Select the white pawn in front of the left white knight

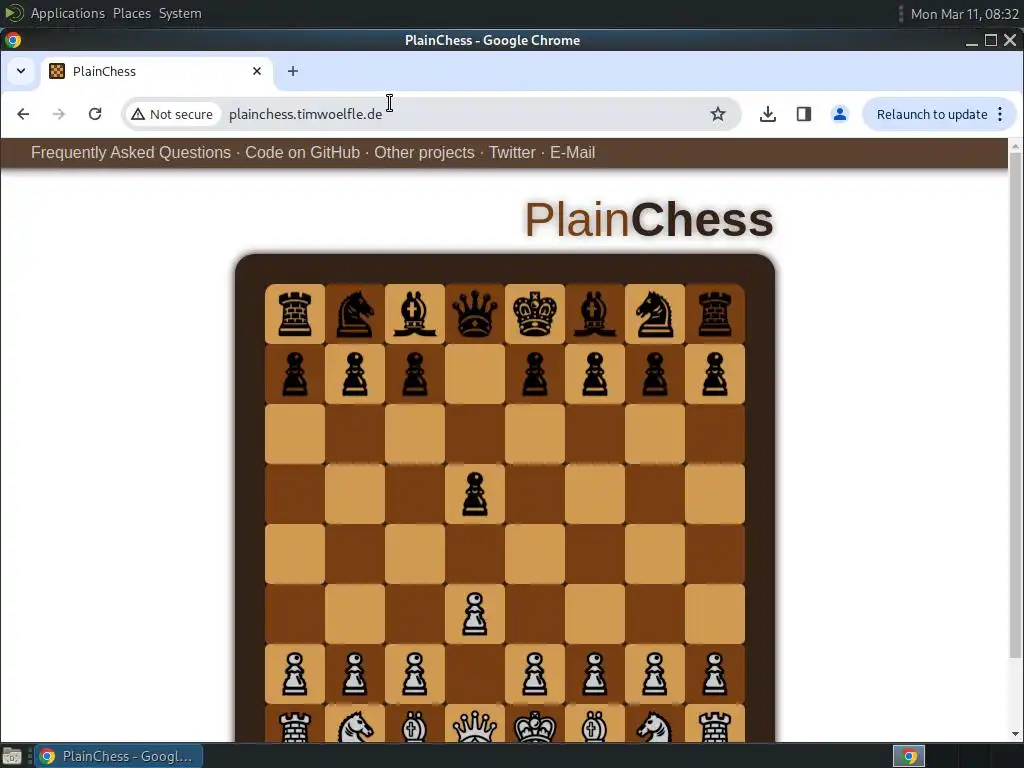point(355,674)
